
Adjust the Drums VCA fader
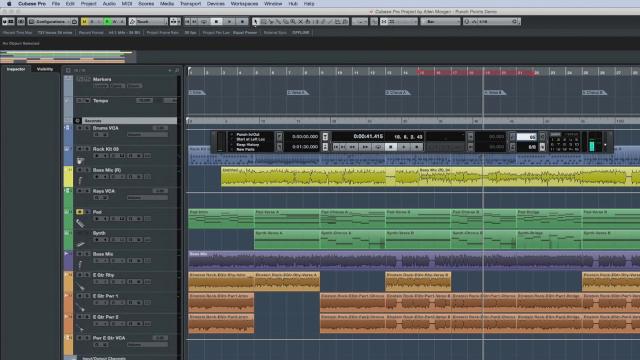pyautogui.click(x=147, y=134)
